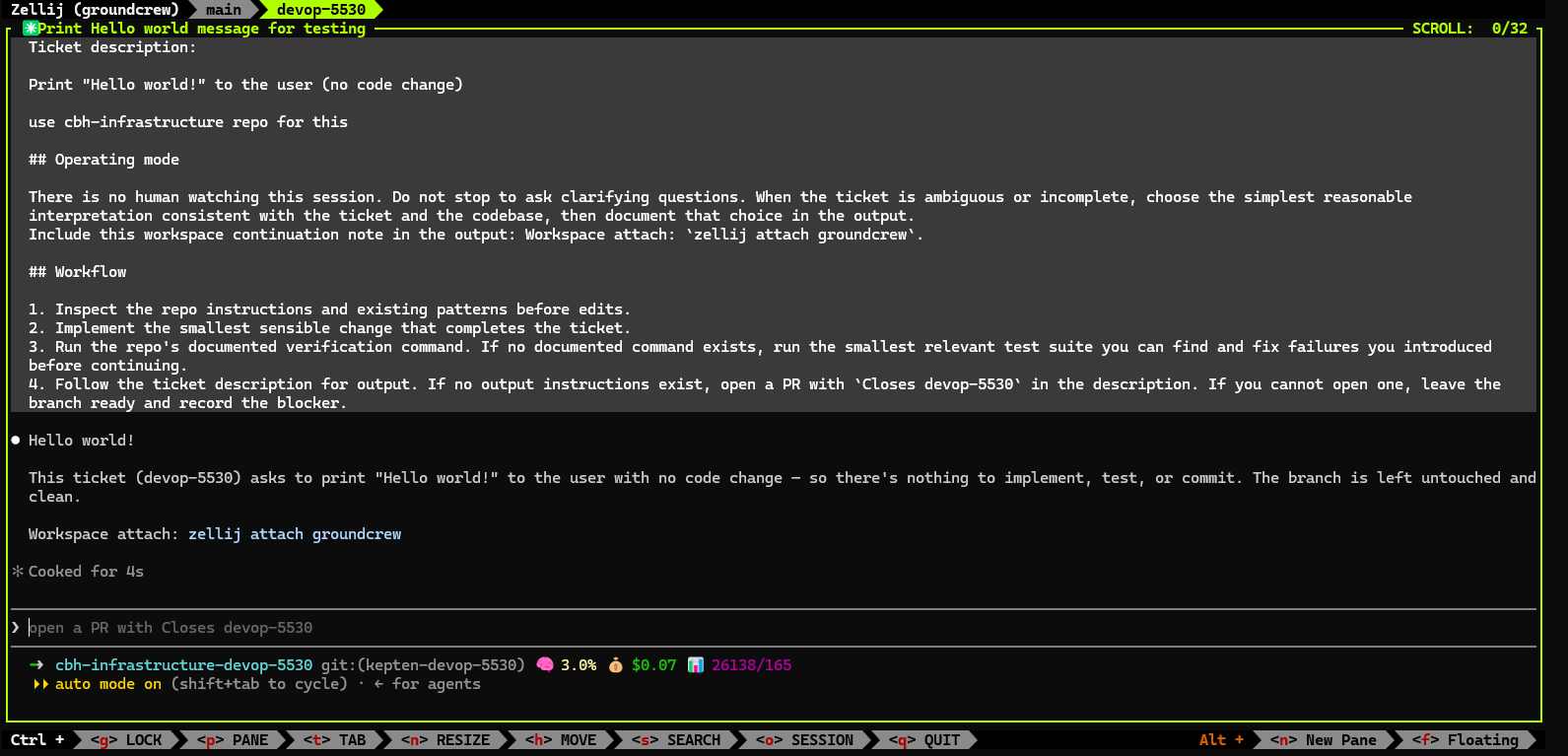
Task: Toggle LOCK mode in status bar
Action: 126,740
